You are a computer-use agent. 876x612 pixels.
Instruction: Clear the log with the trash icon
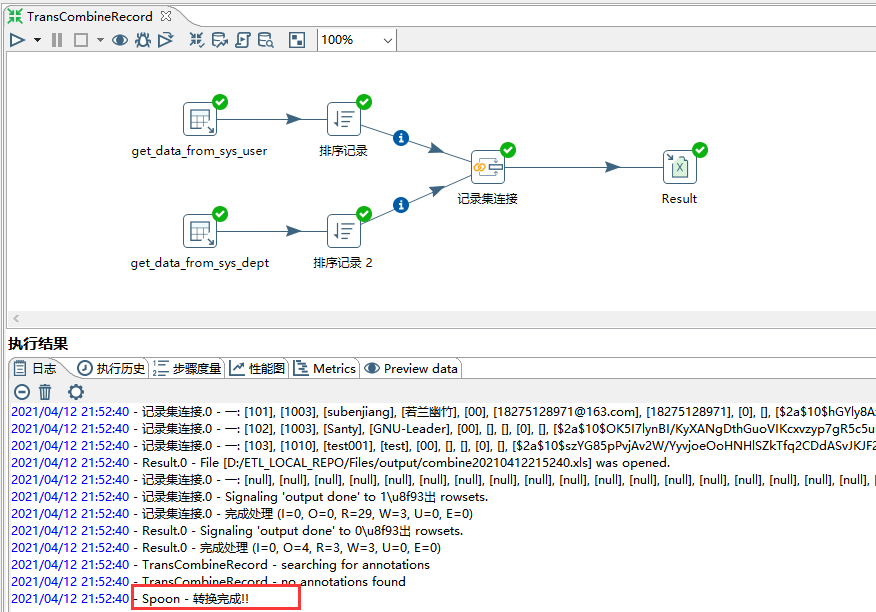[46, 392]
